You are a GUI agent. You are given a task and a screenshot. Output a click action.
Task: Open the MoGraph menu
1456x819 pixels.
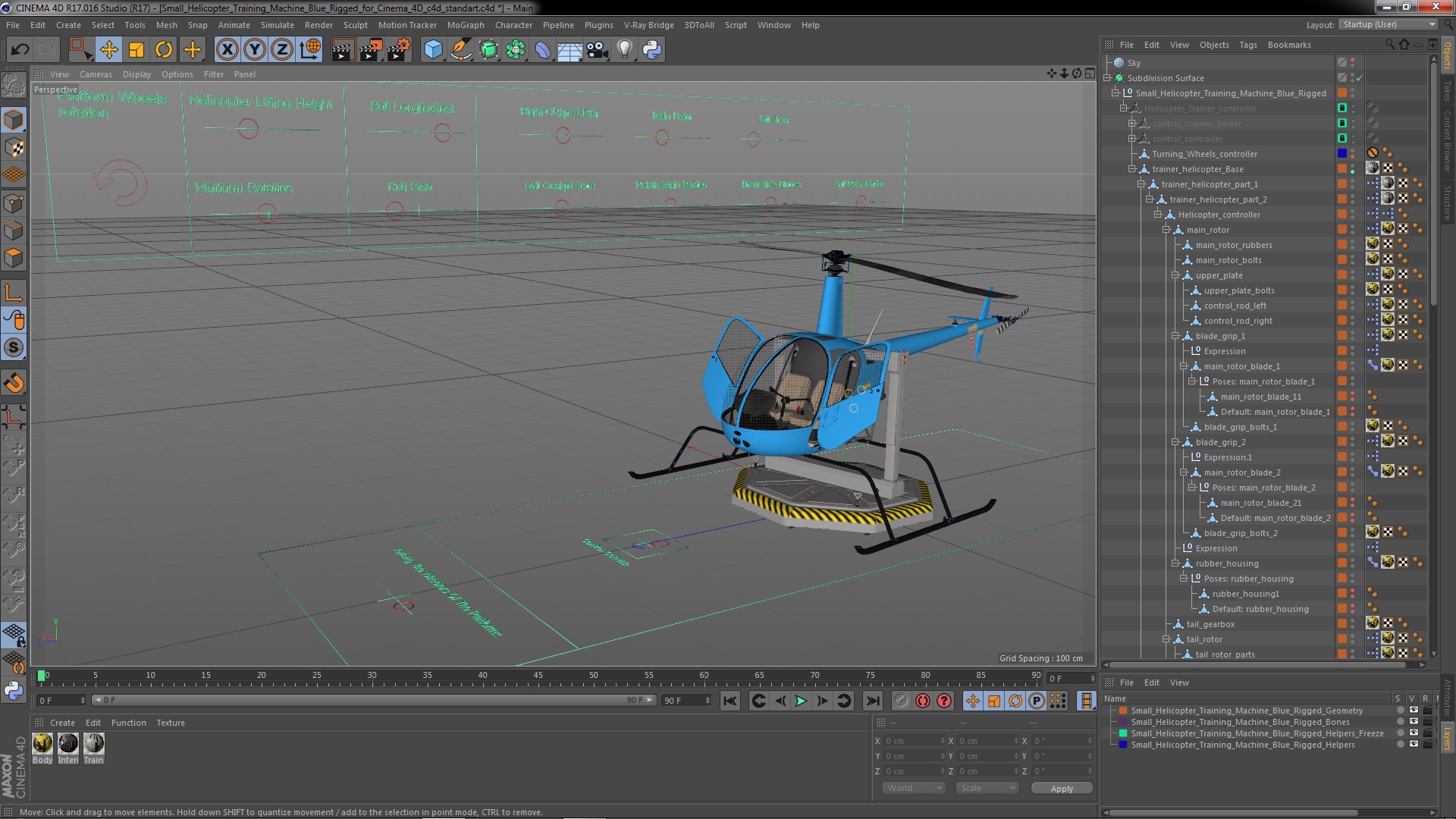(x=465, y=25)
